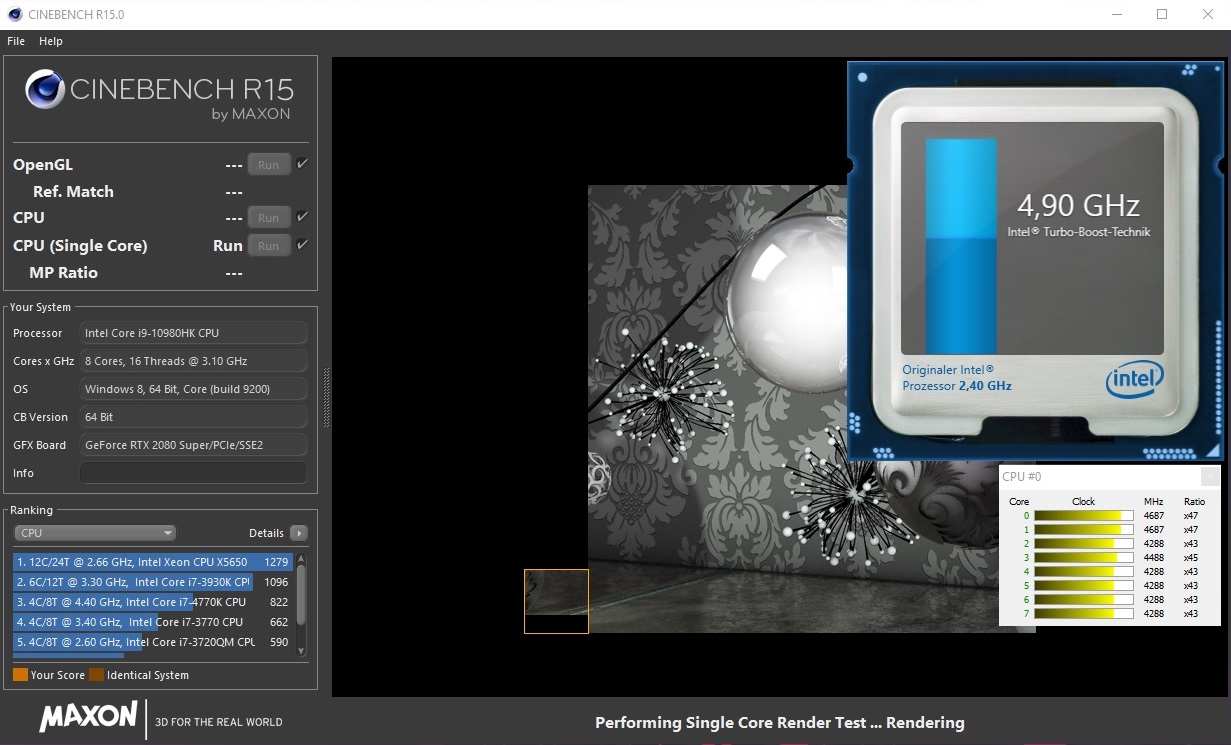Open the Help menu
Viewport: 1231px width, 745px height.
click(51, 41)
